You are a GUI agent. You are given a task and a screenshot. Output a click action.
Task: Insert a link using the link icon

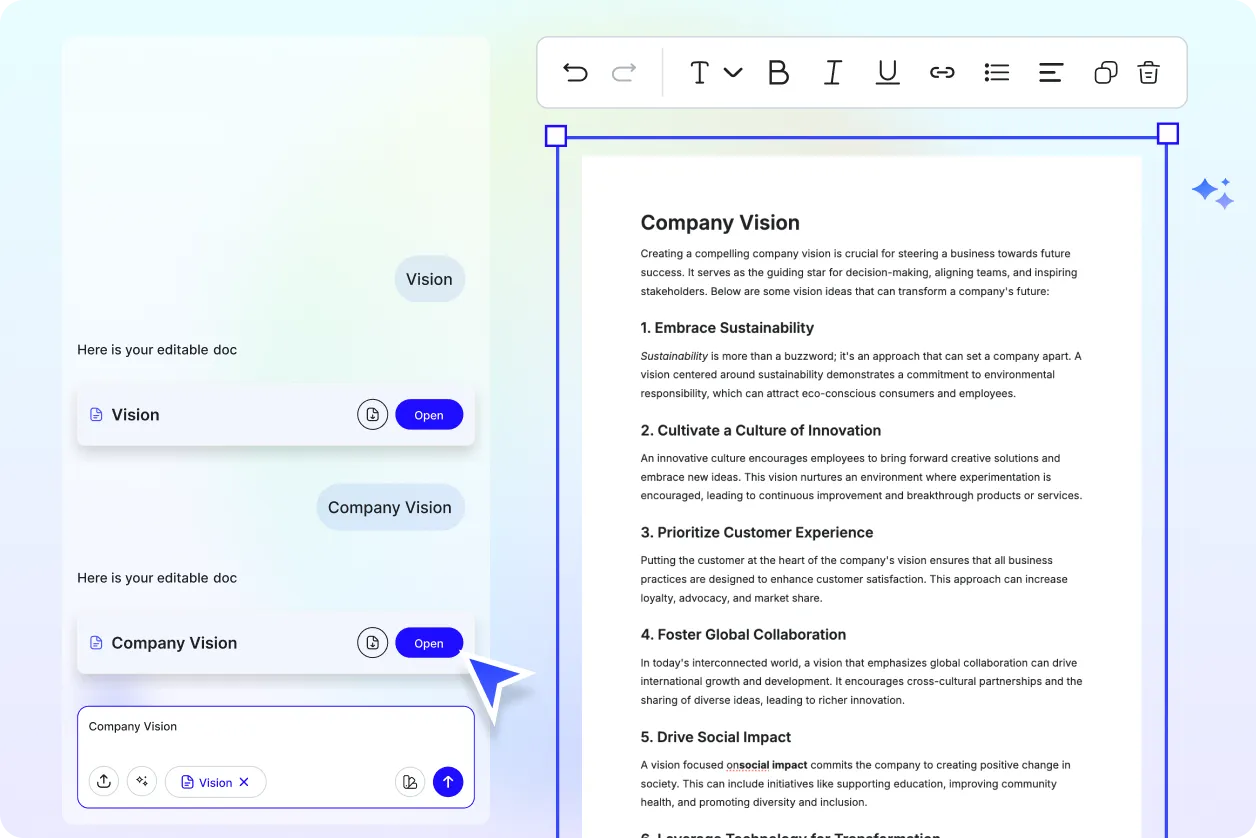tap(942, 73)
